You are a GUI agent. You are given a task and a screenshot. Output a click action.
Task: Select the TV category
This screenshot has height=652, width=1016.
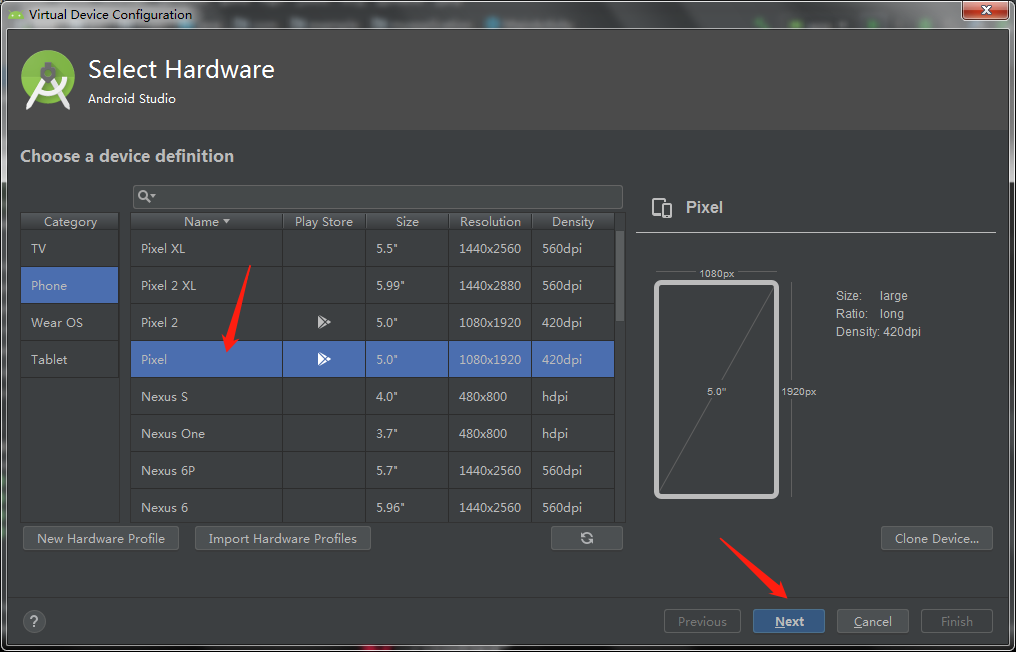[x=69, y=248]
